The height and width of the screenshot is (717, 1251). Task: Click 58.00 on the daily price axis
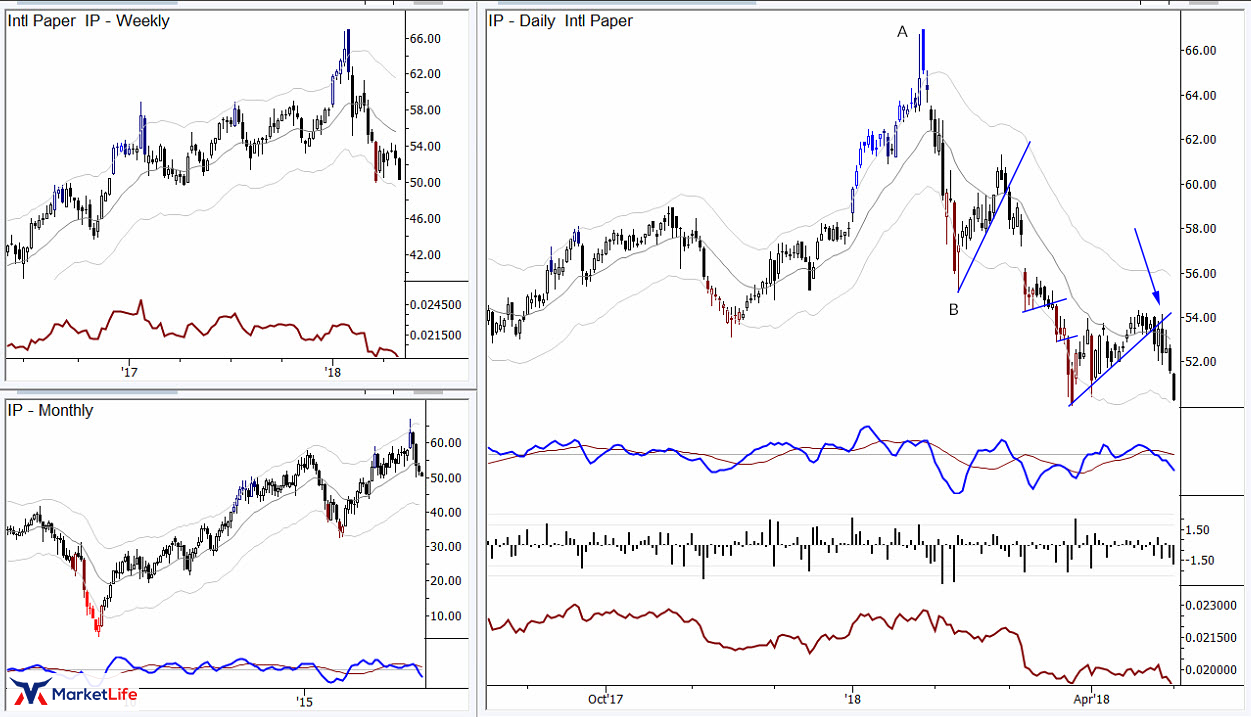pyautogui.click(x=1199, y=228)
